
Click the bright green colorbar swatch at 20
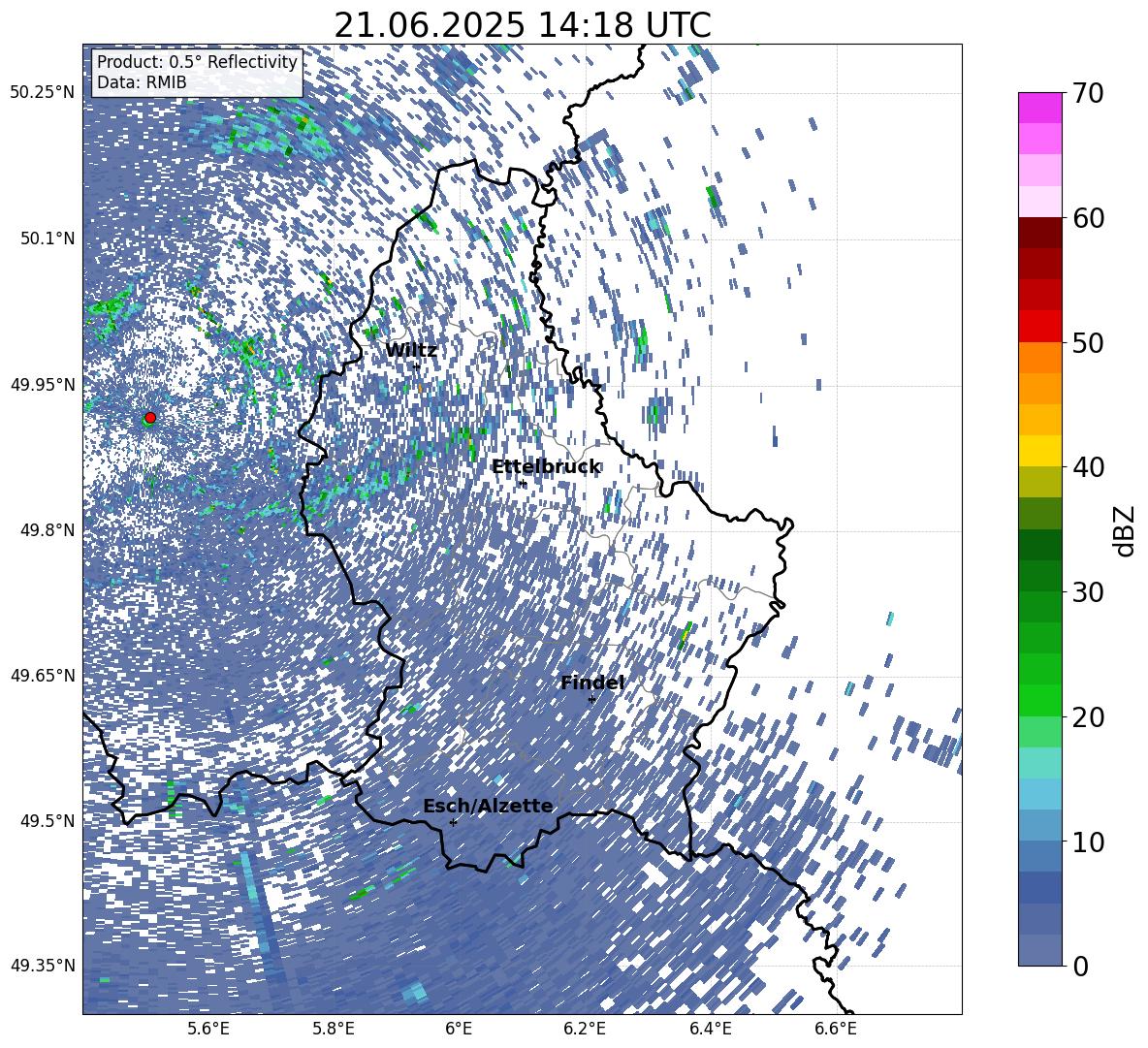pos(1039,701)
